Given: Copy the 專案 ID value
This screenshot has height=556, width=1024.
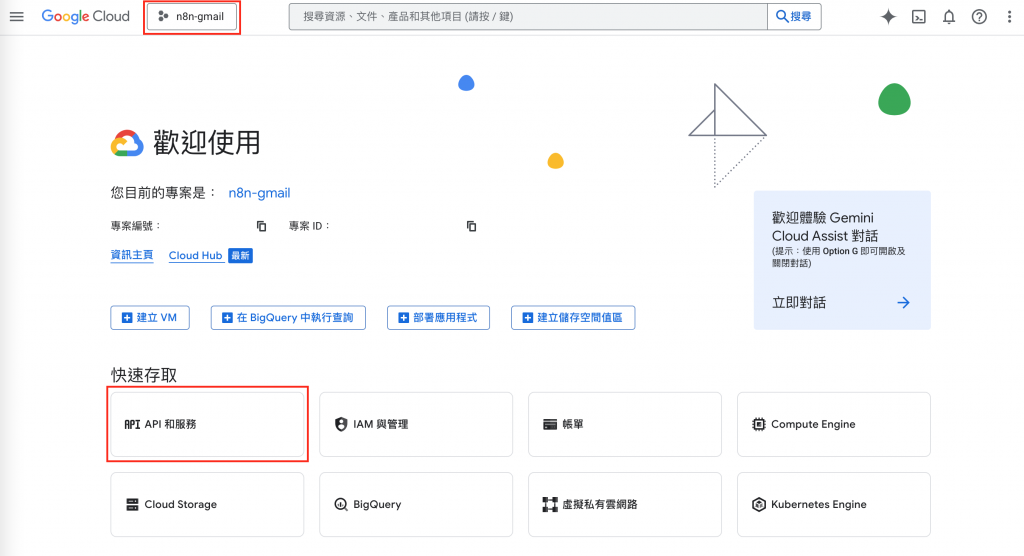Looking at the screenshot, I should pos(472,226).
